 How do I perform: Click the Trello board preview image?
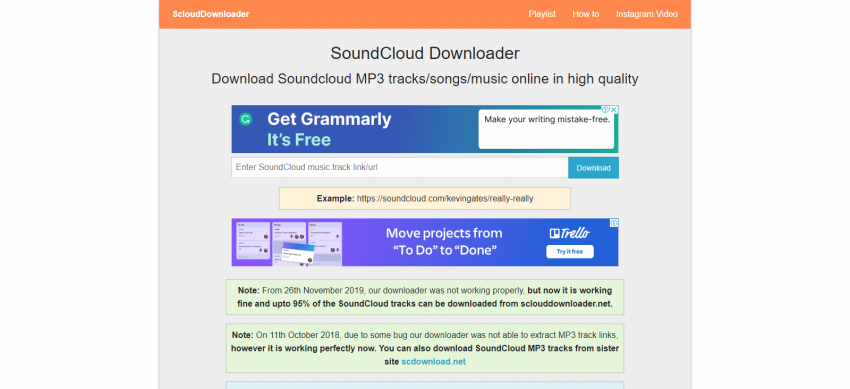point(287,243)
